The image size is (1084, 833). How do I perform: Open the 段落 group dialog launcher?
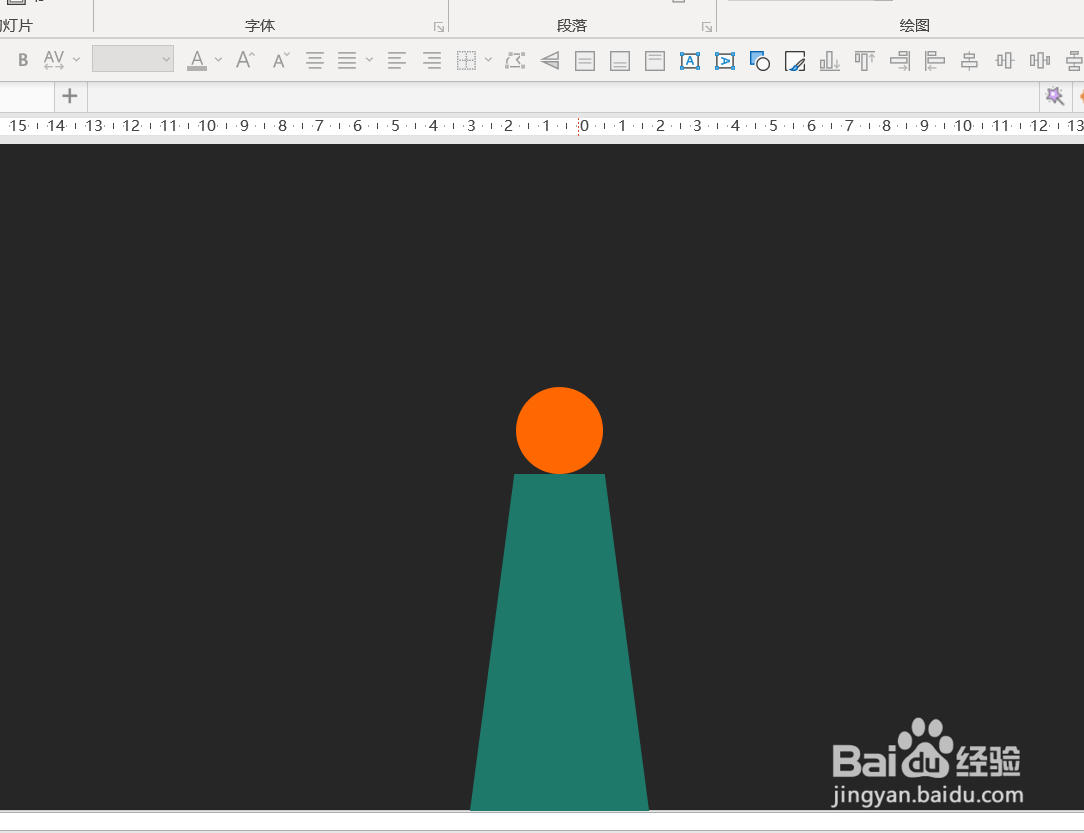coord(707,27)
